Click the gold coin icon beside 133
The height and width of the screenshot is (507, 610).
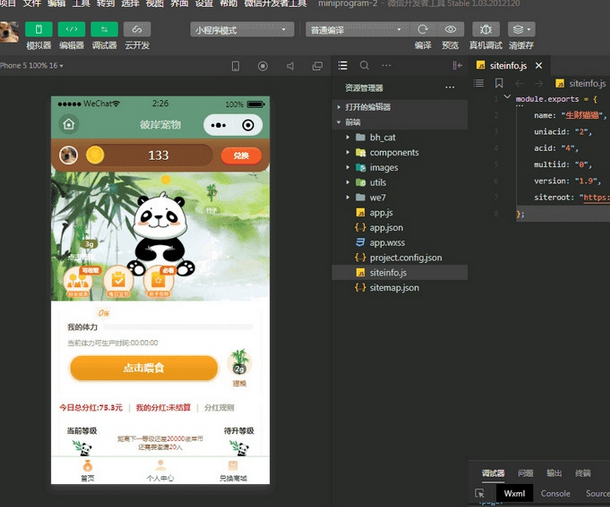coord(95,155)
